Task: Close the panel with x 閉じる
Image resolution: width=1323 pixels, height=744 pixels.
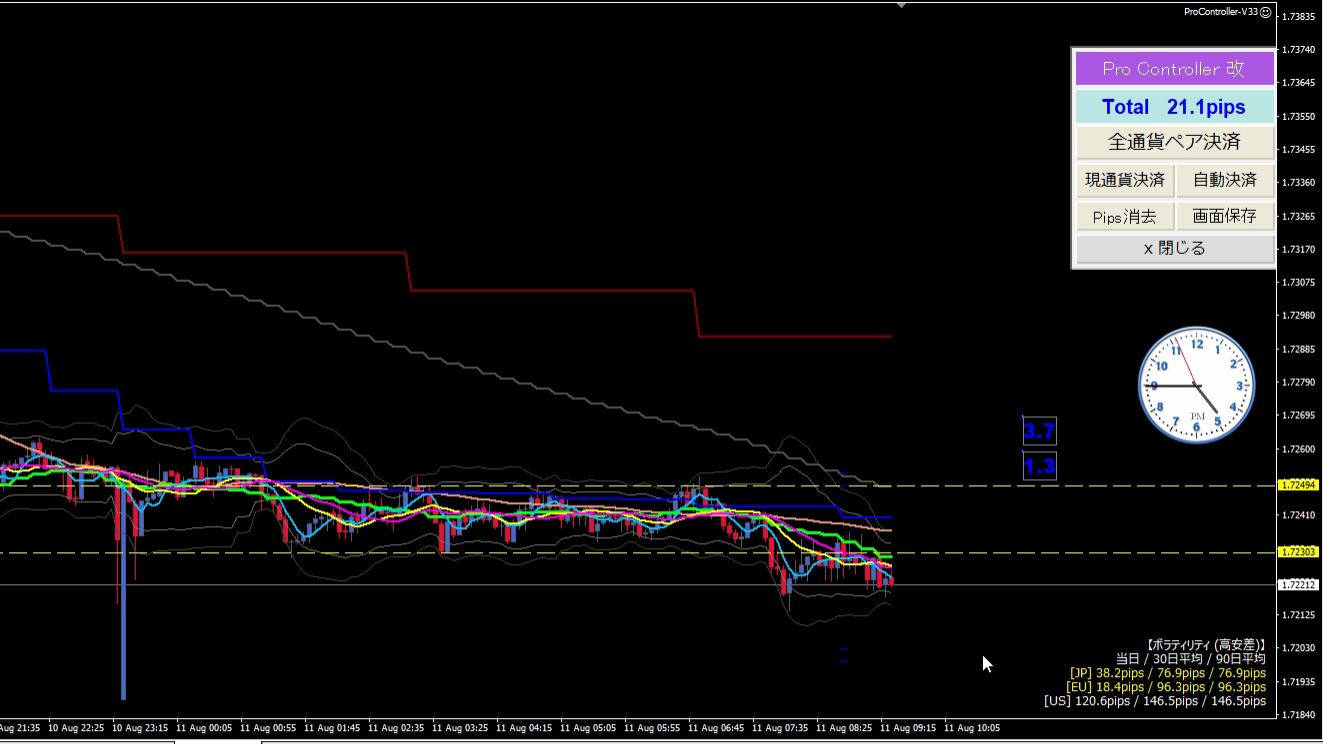Action: click(x=1175, y=248)
